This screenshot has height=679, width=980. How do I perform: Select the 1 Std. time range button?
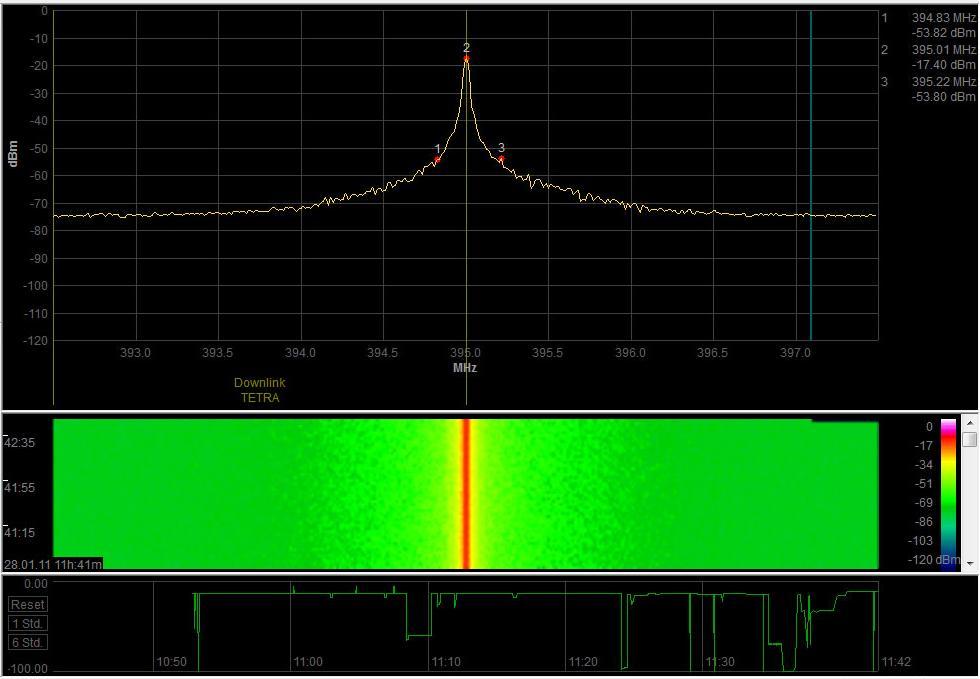28,623
